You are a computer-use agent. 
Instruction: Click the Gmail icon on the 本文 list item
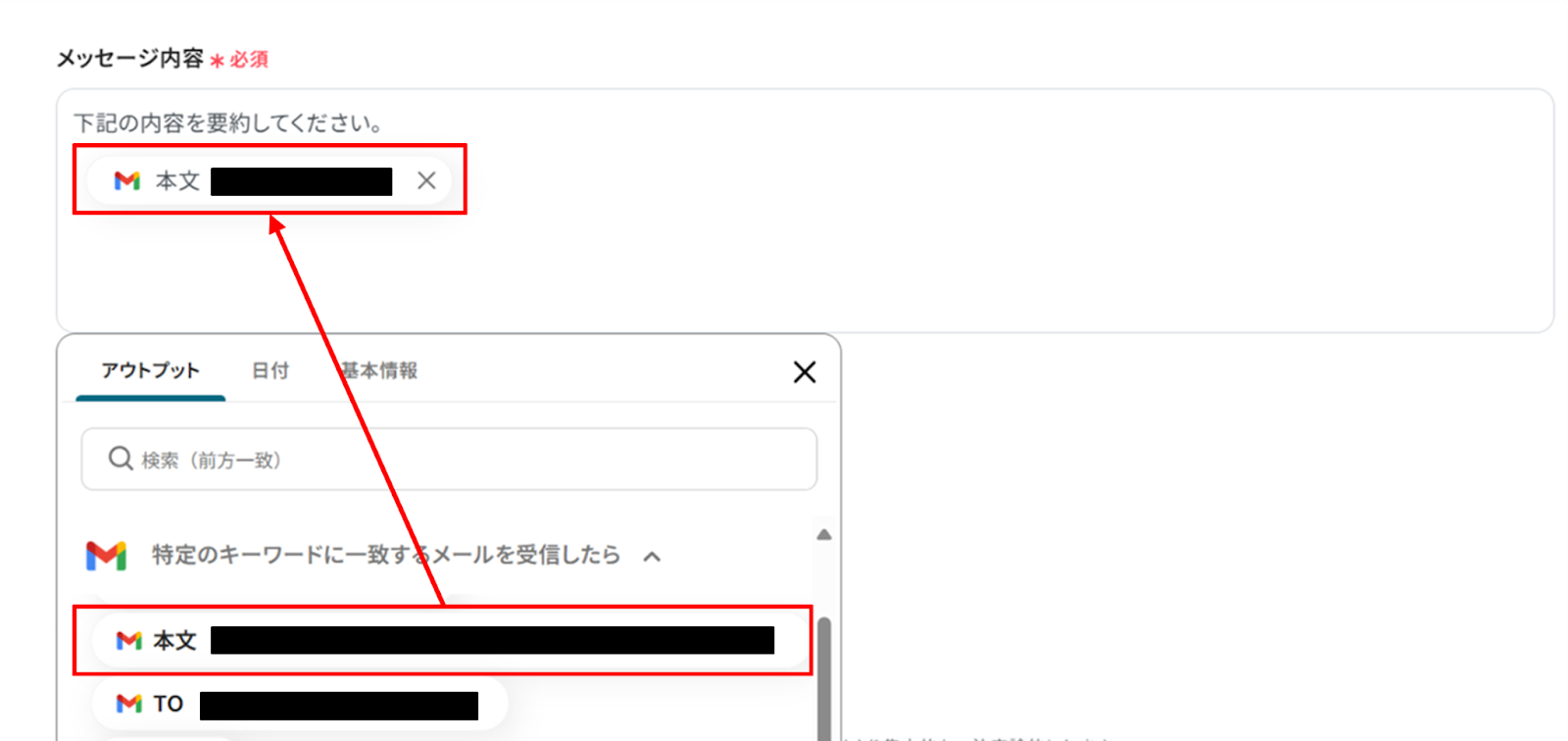pos(129,641)
